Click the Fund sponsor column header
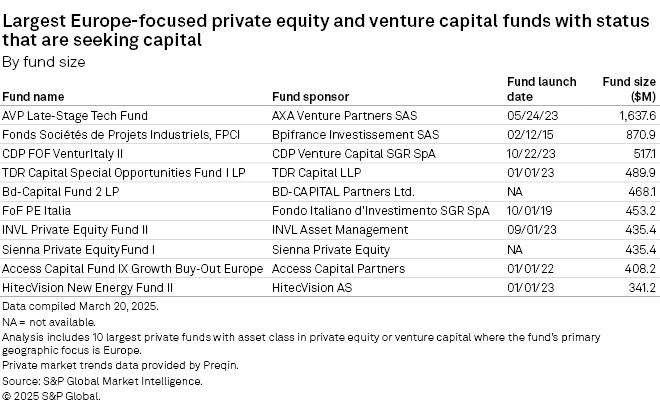The width and height of the screenshot is (660, 413). click(311, 97)
